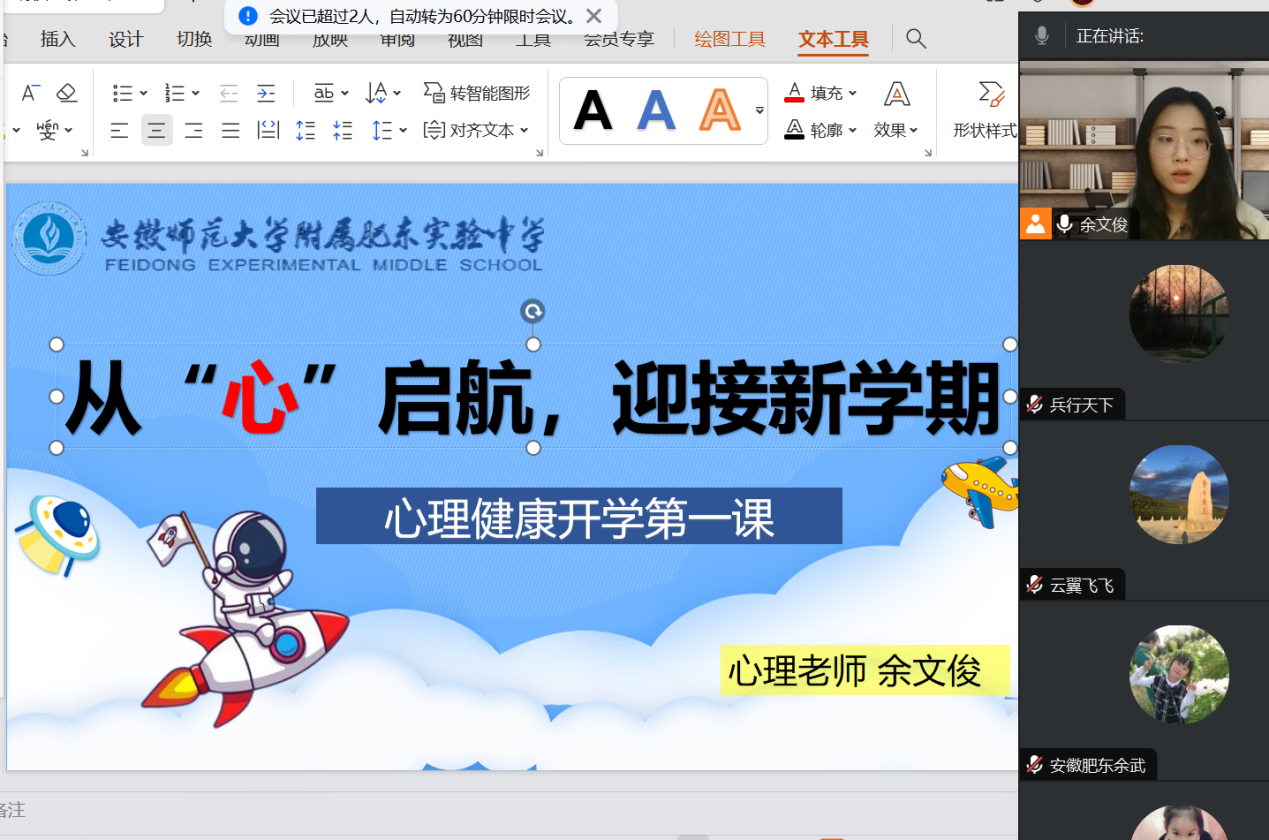Click the numbered list icon
Image resolution: width=1269 pixels, height=840 pixels.
pos(175,93)
